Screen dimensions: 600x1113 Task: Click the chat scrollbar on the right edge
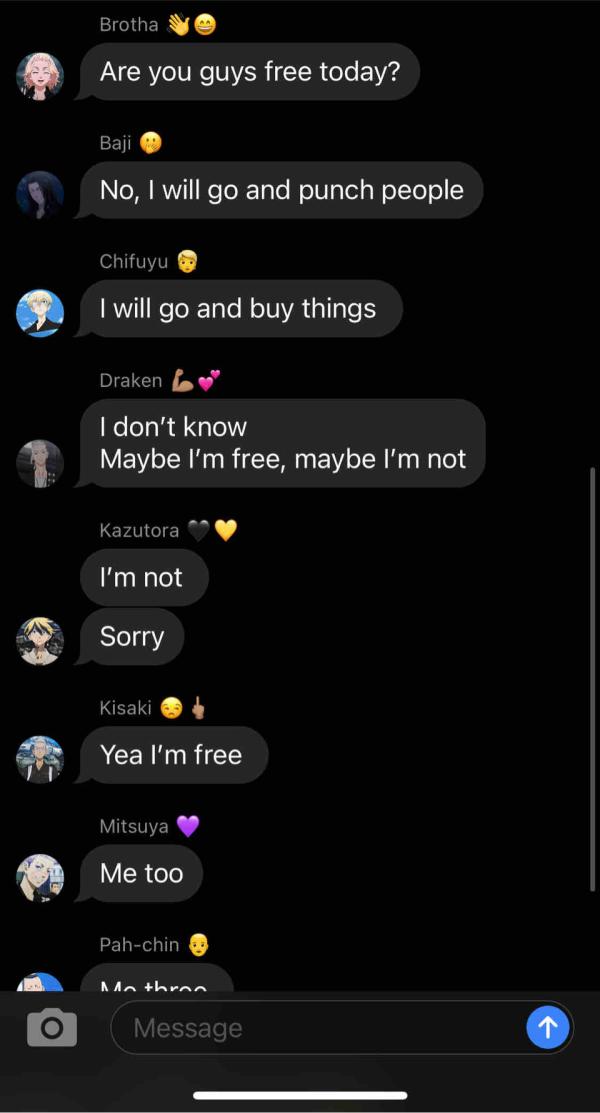[x=592, y=679]
